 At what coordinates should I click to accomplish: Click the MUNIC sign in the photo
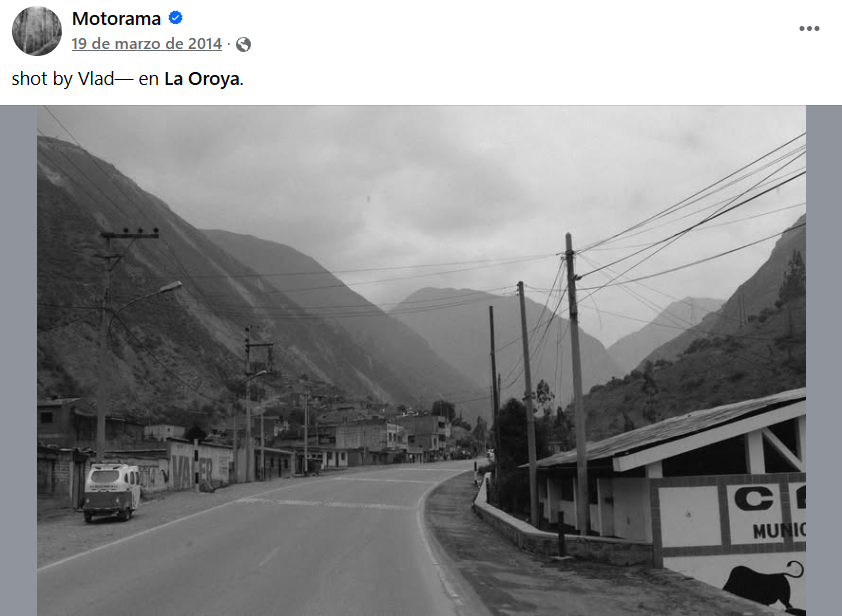[779, 531]
